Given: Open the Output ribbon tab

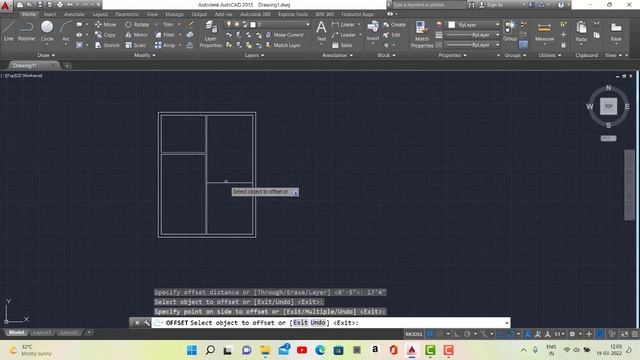Looking at the screenshot, I should coord(199,14).
